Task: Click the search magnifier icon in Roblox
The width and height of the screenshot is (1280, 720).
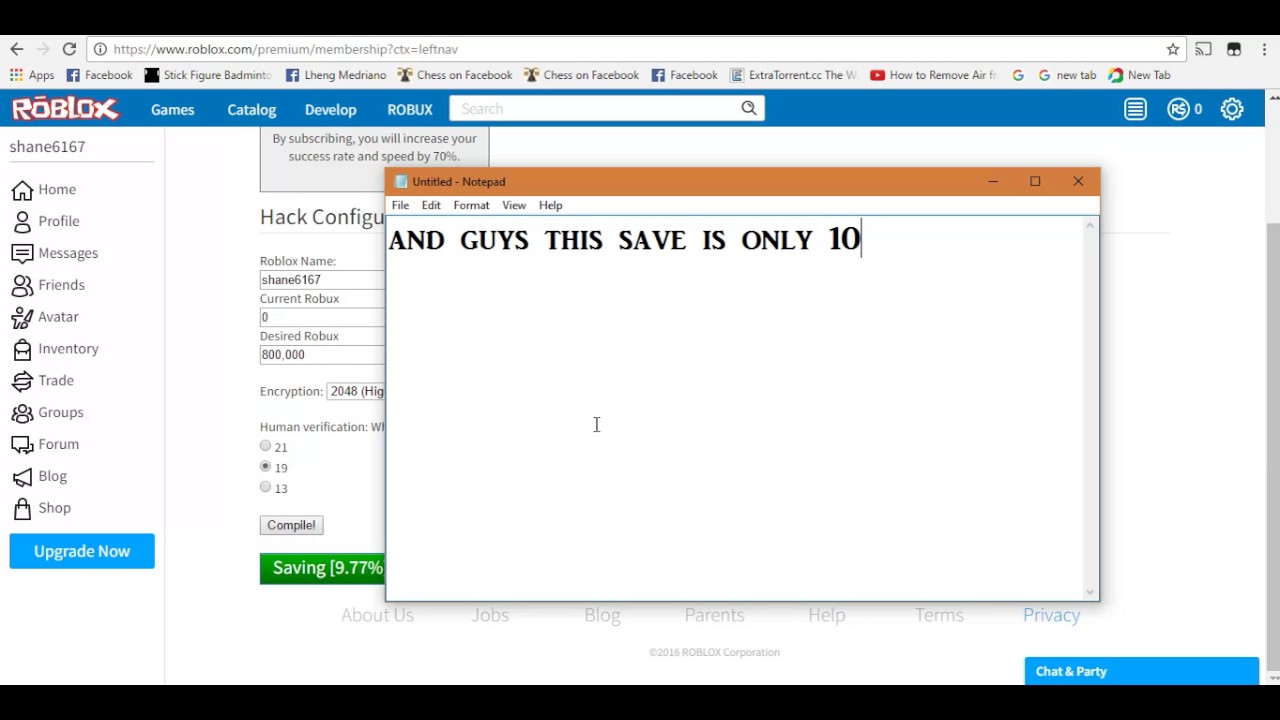Action: [749, 108]
